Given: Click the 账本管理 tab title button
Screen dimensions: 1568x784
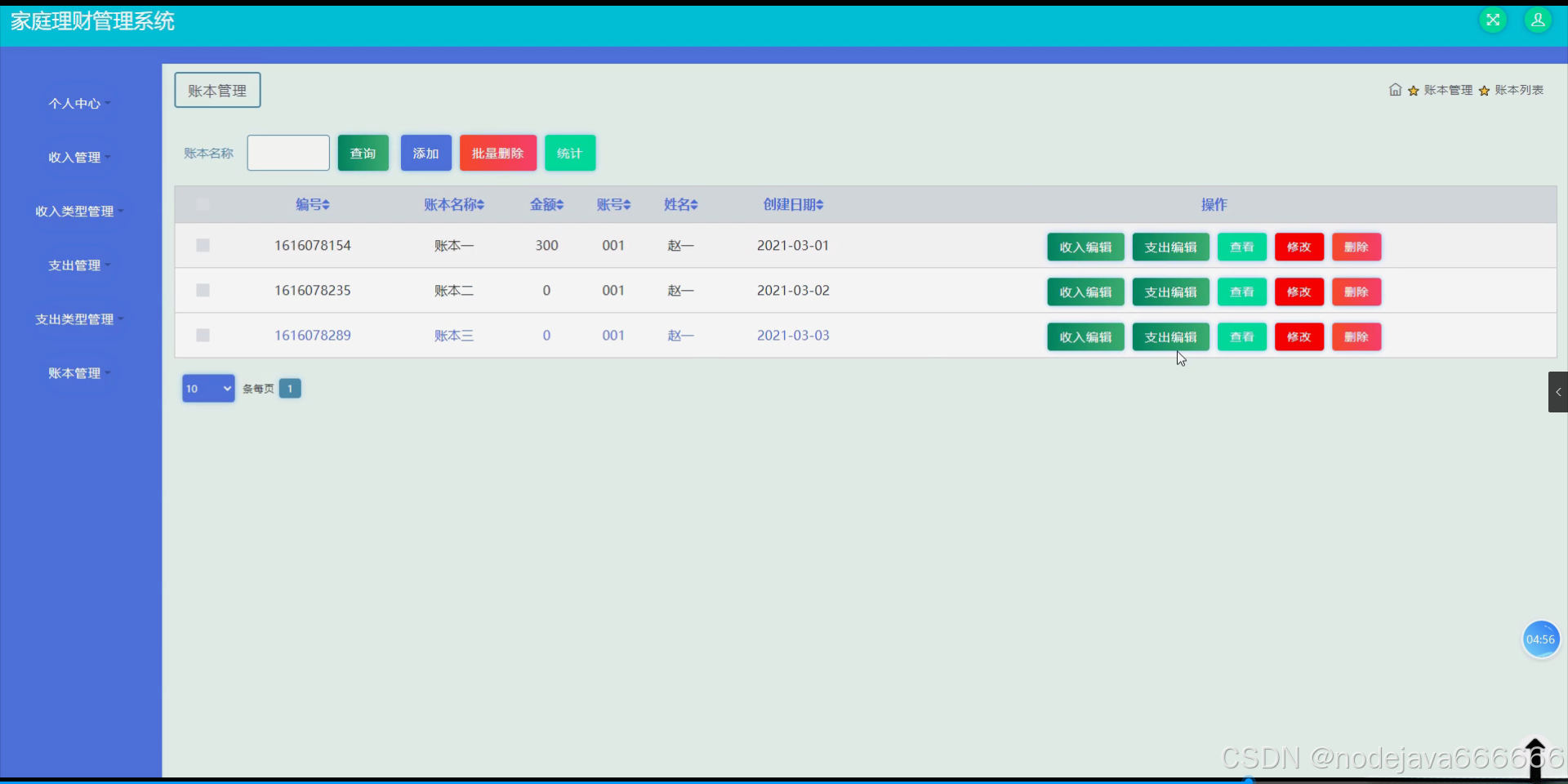Looking at the screenshot, I should pyautogui.click(x=217, y=90).
